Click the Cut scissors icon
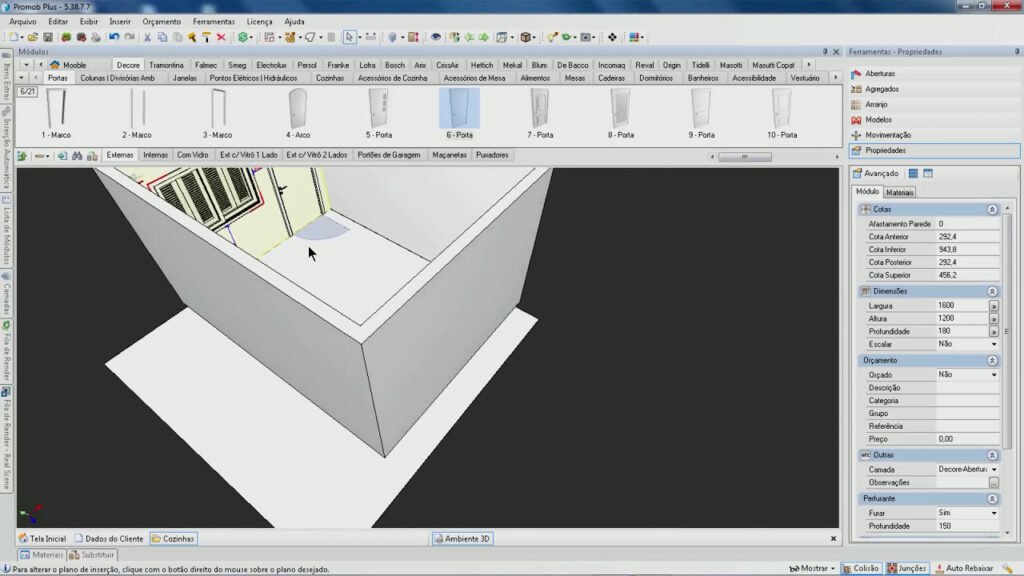This screenshot has width=1024, height=576. click(148, 37)
